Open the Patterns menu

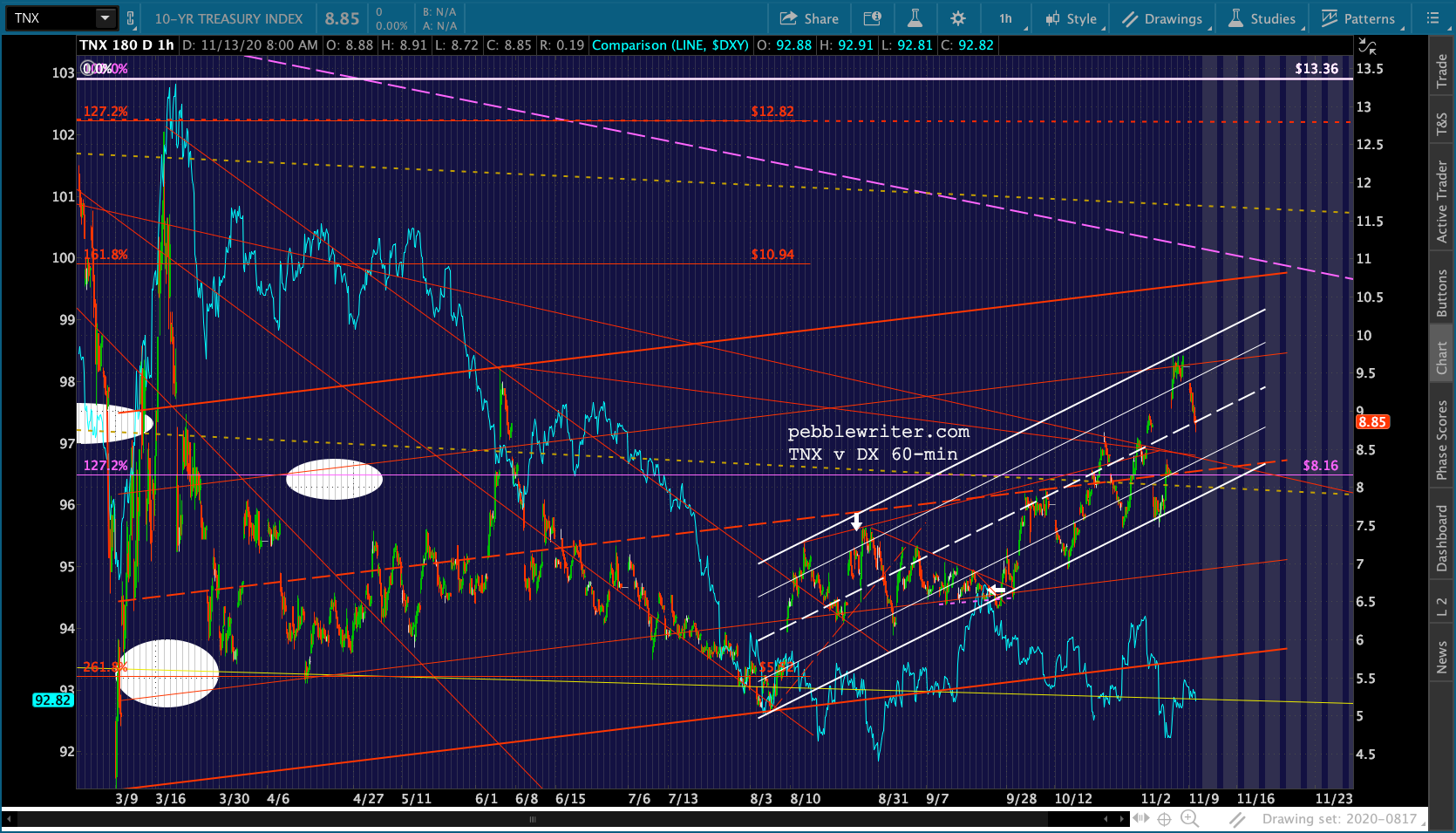pyautogui.click(x=1358, y=18)
